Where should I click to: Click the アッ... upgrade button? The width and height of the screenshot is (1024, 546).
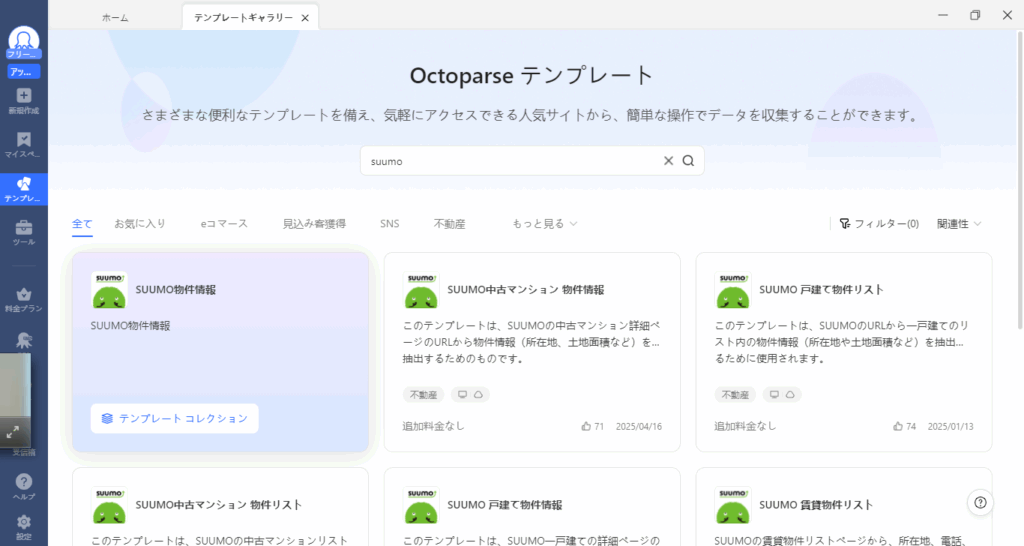24,72
